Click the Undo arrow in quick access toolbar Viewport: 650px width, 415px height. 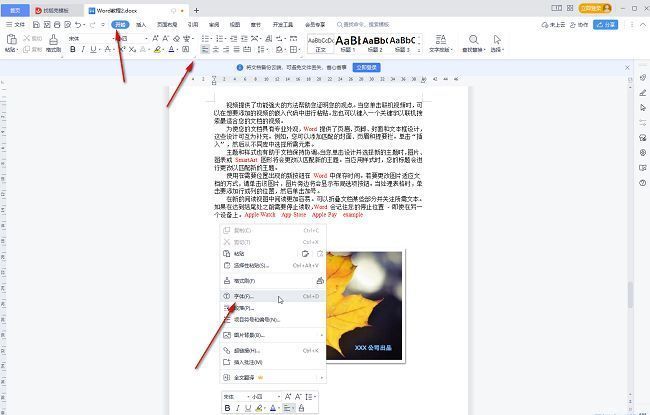[x=78, y=25]
